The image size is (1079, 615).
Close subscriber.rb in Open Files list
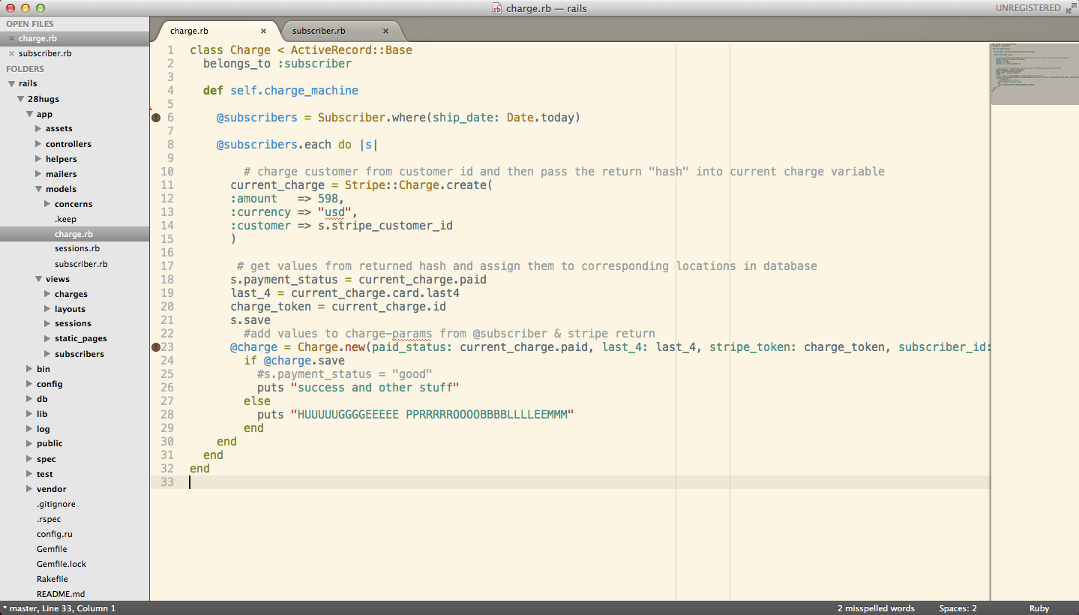coord(12,53)
